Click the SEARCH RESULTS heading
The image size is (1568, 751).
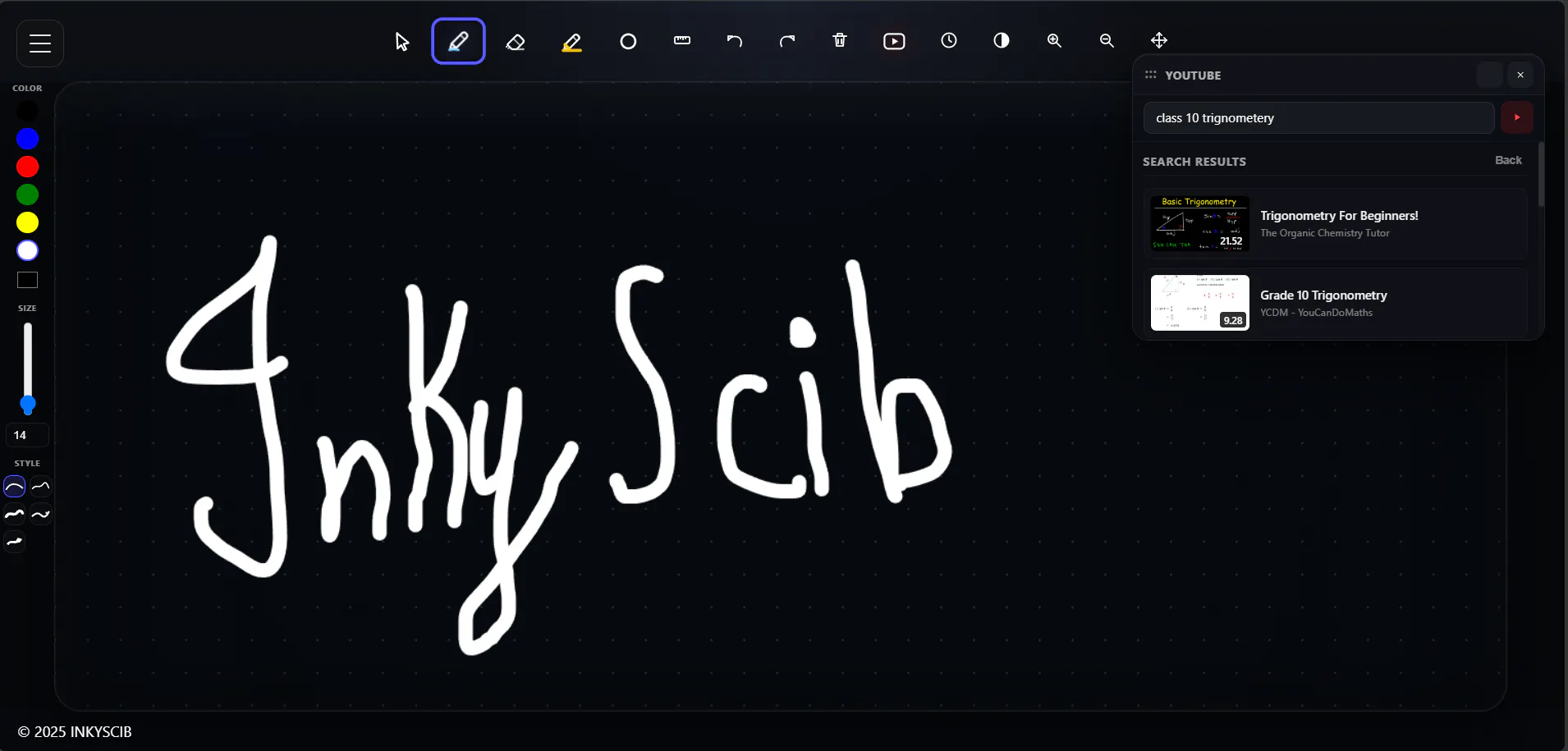point(1194,162)
